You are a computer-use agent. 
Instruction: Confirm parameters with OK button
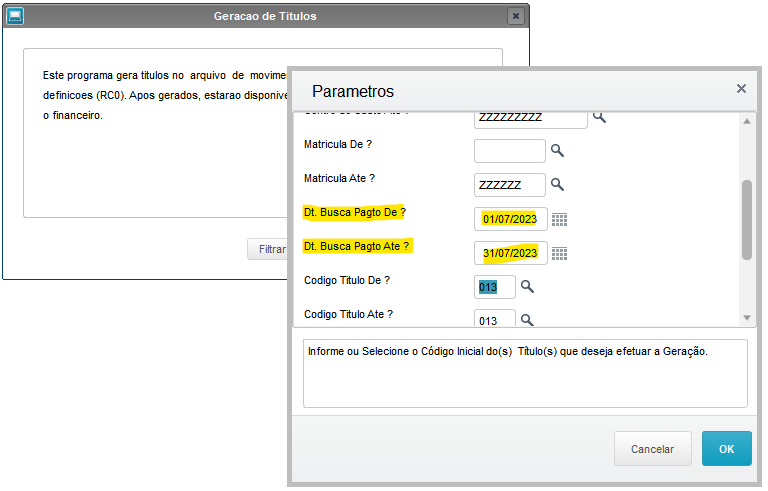[726, 449]
